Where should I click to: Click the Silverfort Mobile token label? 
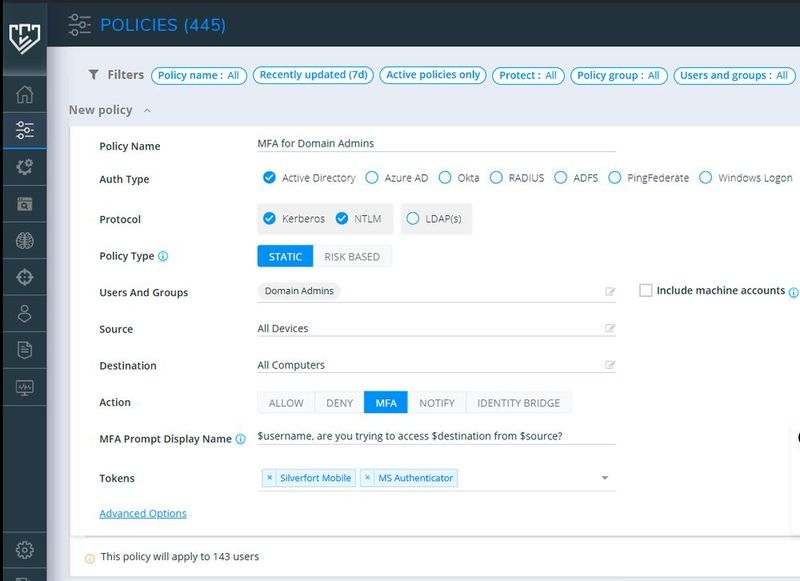point(315,478)
